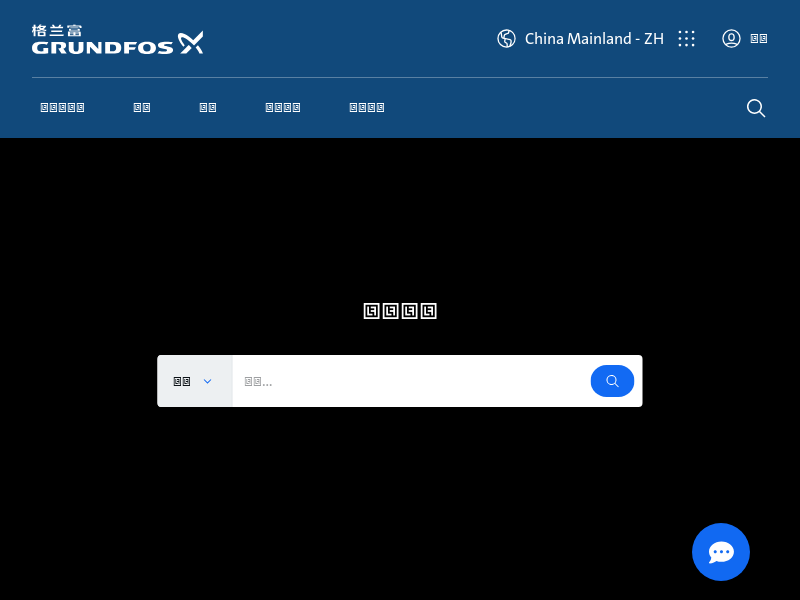Open the magnifier search in navigation bar

pyautogui.click(x=756, y=108)
